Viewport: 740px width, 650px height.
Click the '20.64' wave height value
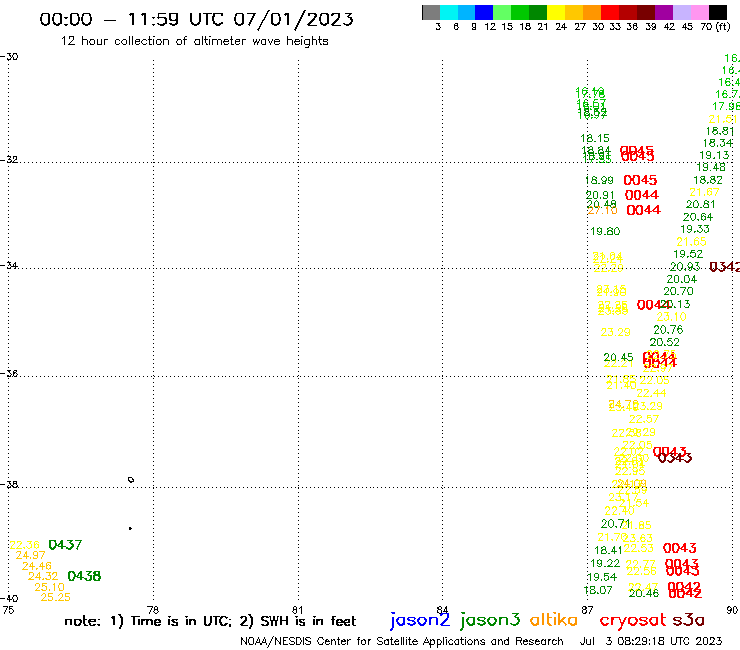[698, 217]
